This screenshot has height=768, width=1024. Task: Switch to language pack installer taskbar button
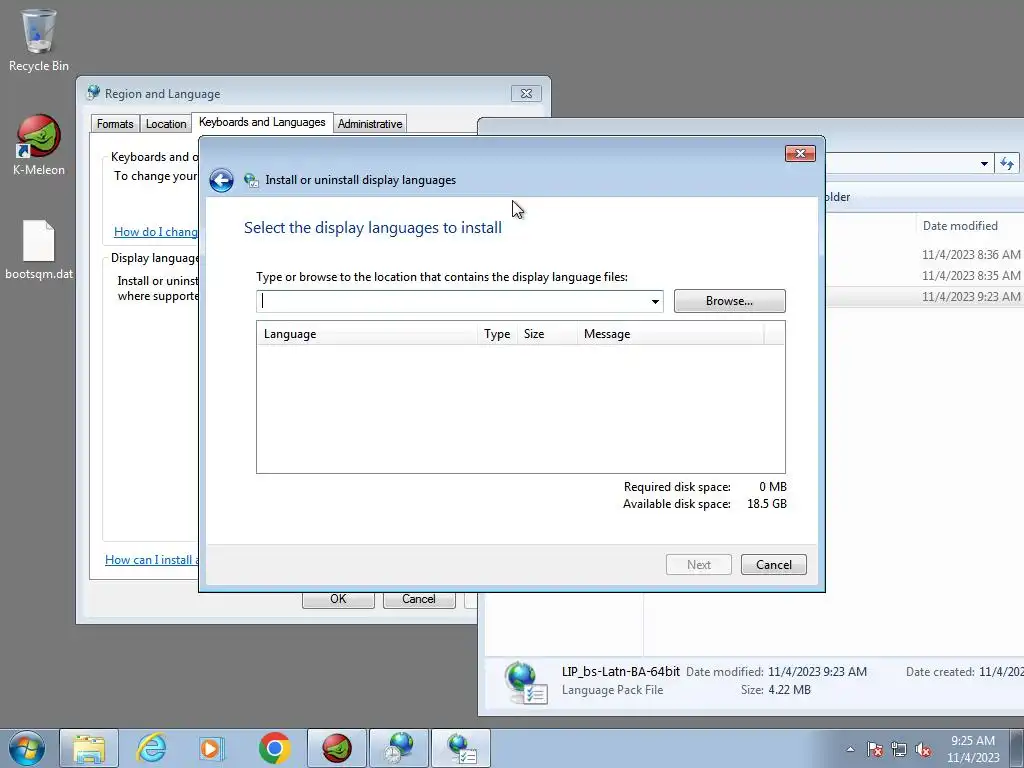coord(461,748)
